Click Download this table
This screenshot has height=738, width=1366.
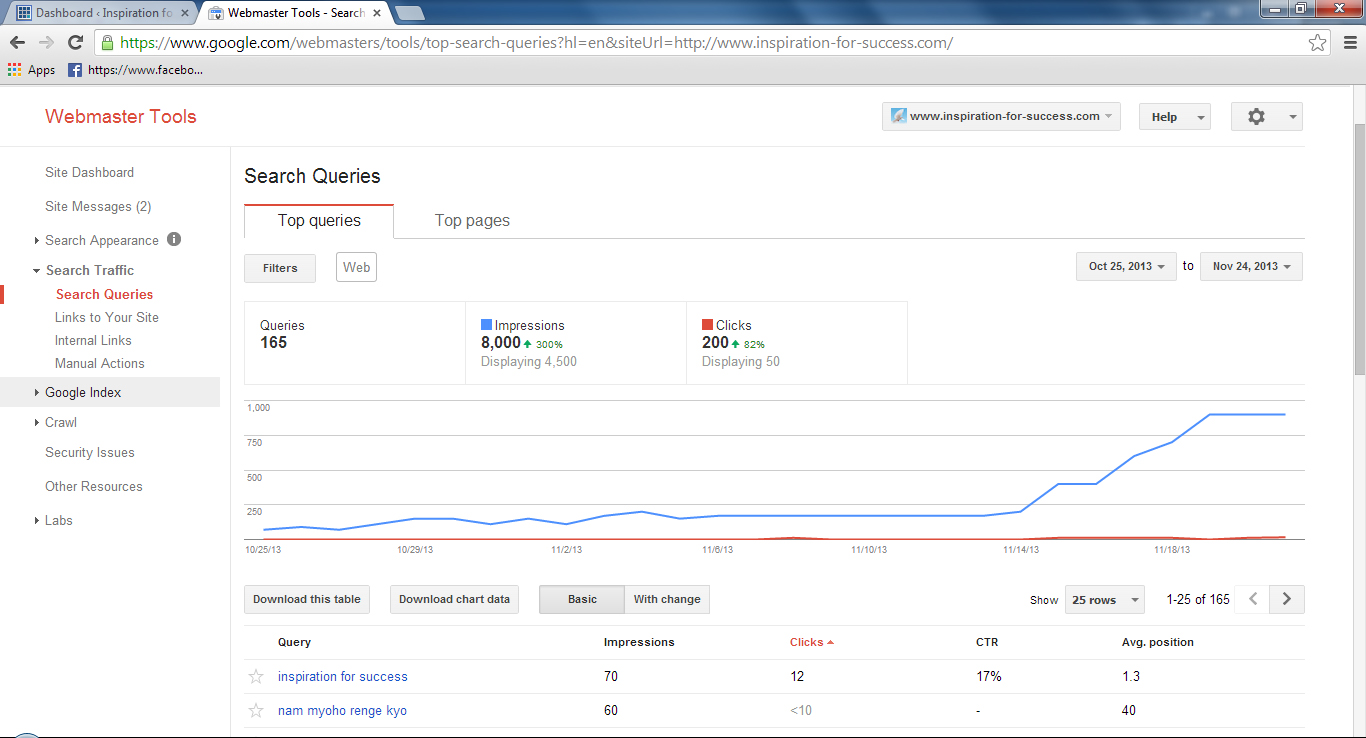tap(306, 599)
